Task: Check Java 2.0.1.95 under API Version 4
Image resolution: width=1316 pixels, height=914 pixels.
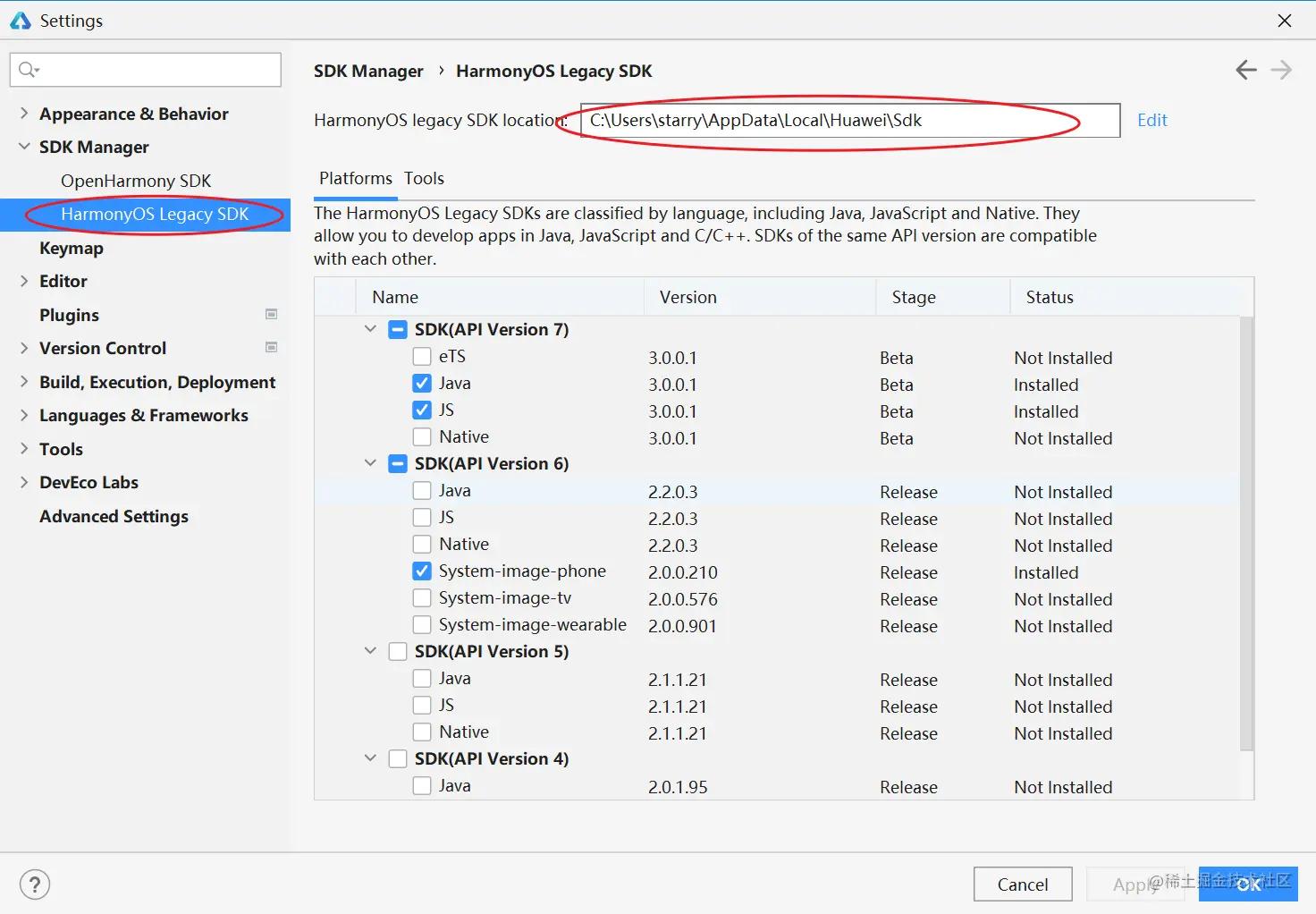Action: (x=422, y=785)
